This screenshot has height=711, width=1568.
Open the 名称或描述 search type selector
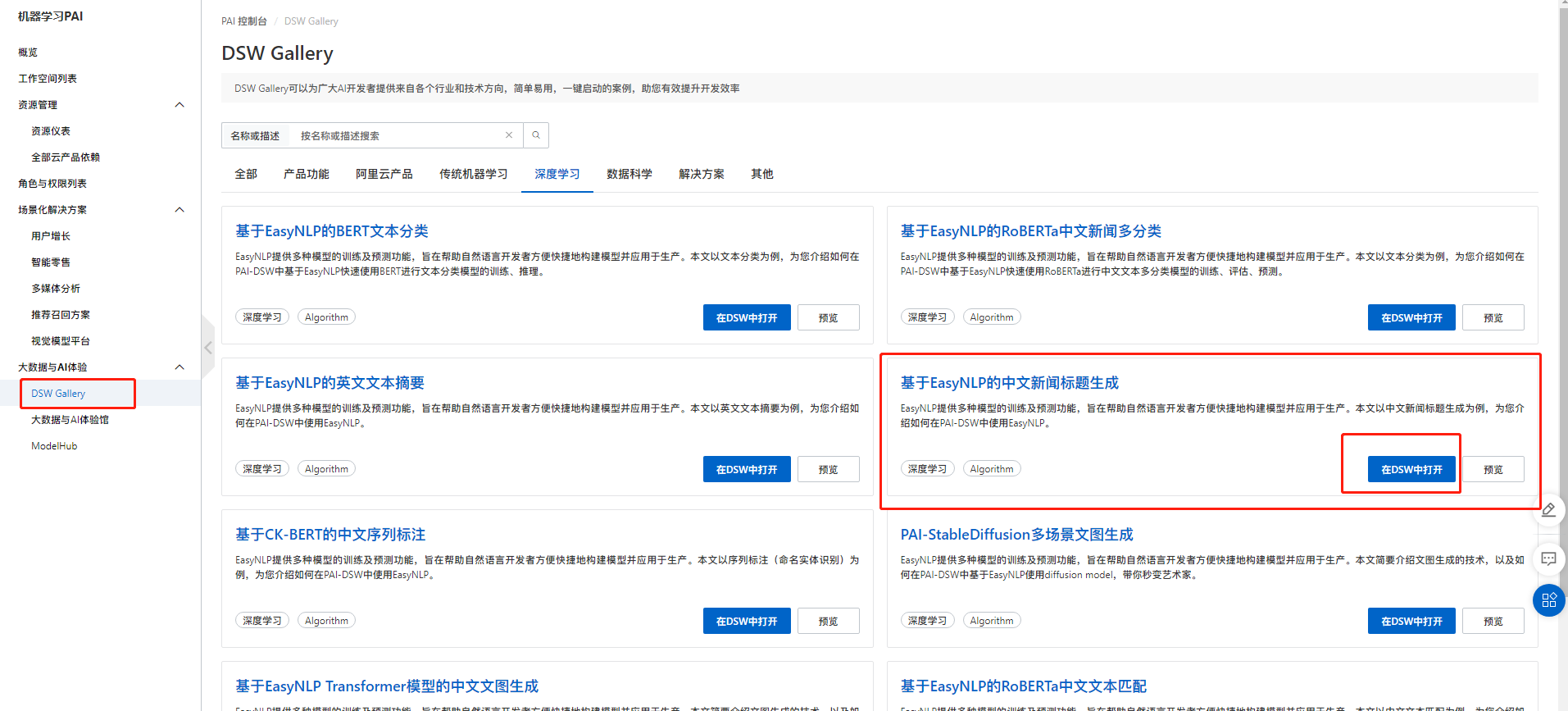255,135
